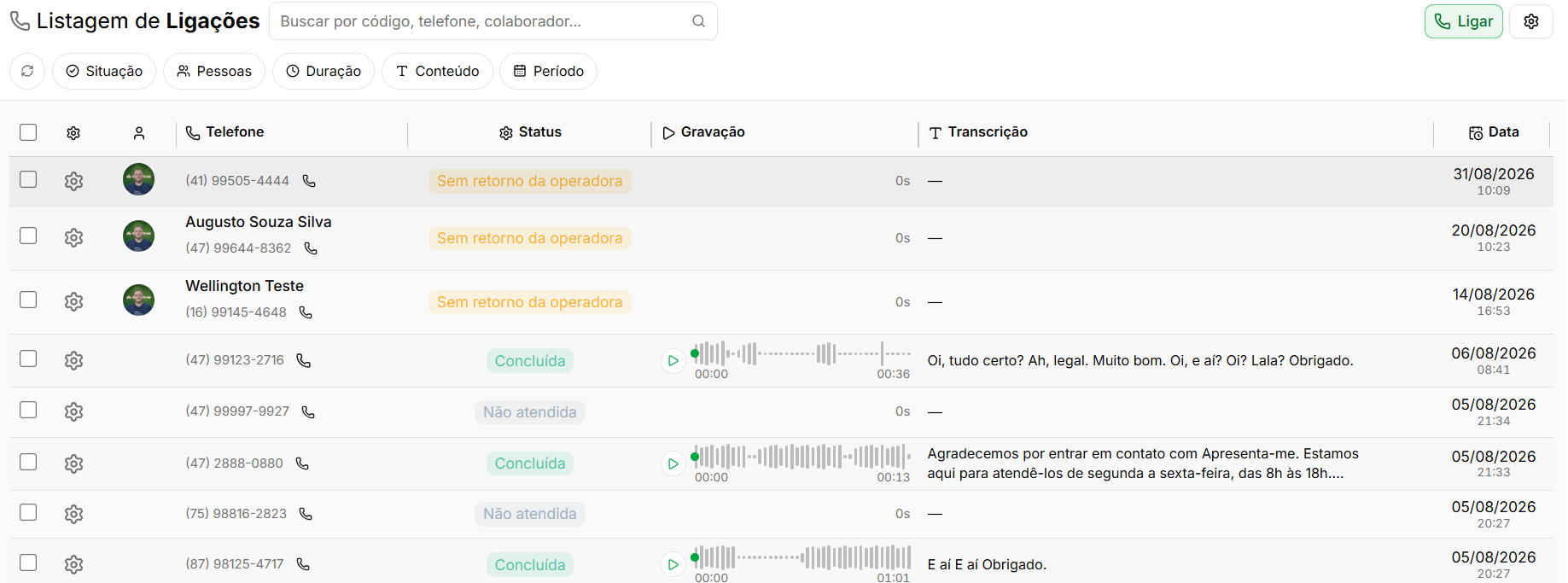Click call icon beside (16) 99145-4648
Viewport: 1568px width, 583px height.
tap(306, 312)
